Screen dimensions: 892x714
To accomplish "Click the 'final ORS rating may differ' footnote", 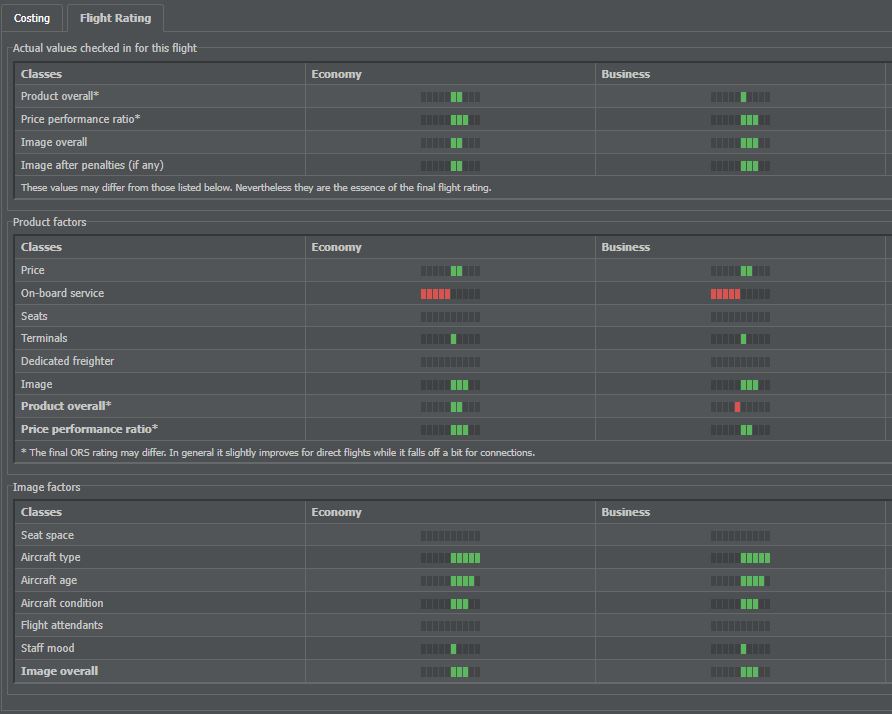I will tap(278, 452).
